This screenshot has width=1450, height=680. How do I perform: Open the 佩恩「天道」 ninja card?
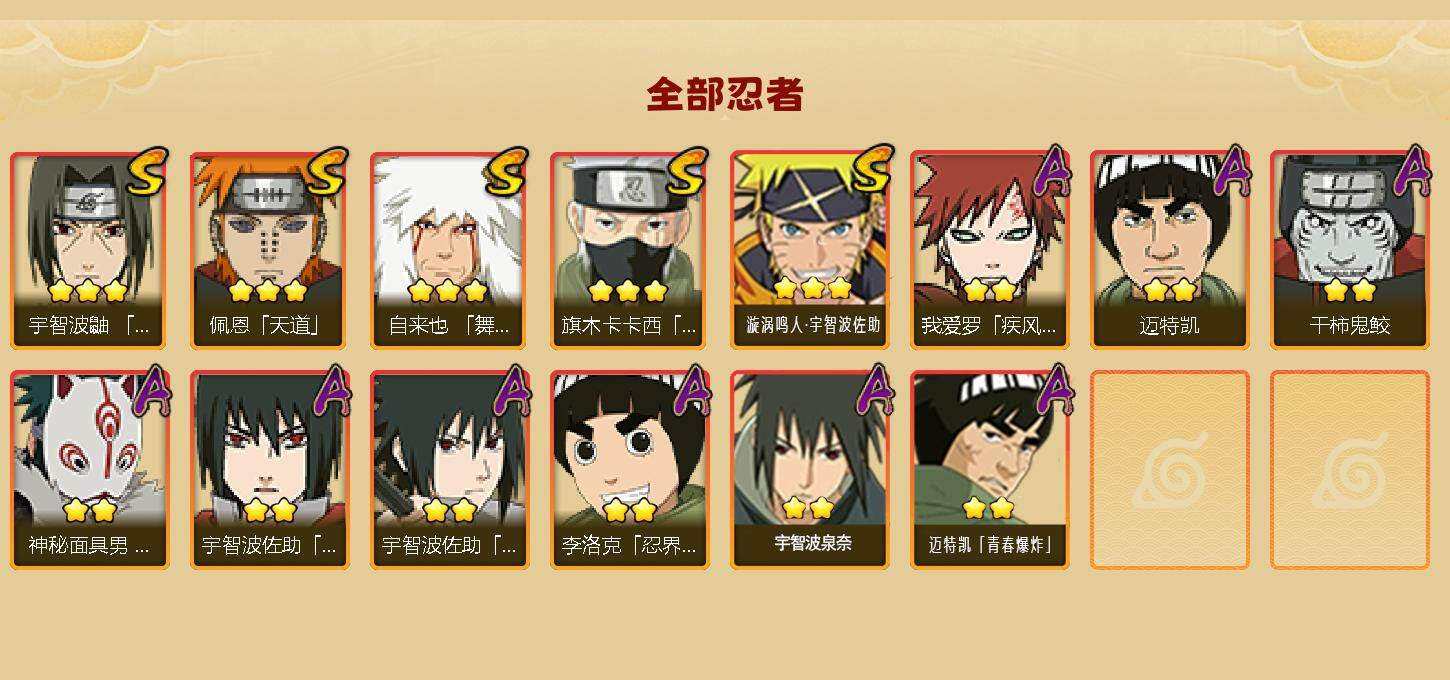[x=270, y=250]
